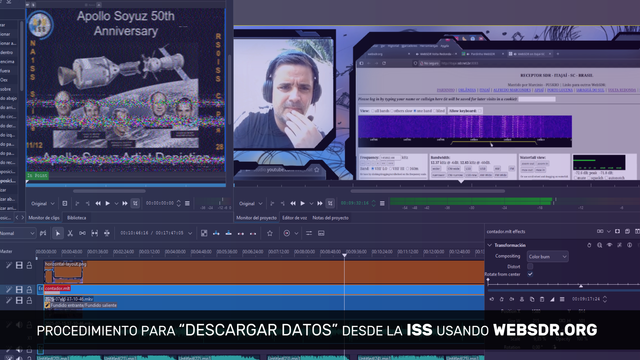Image resolution: width=640 pixels, height=360 pixels.
Task: Open project monitor Original scaling dropdown
Action: pyautogui.click(x=251, y=203)
